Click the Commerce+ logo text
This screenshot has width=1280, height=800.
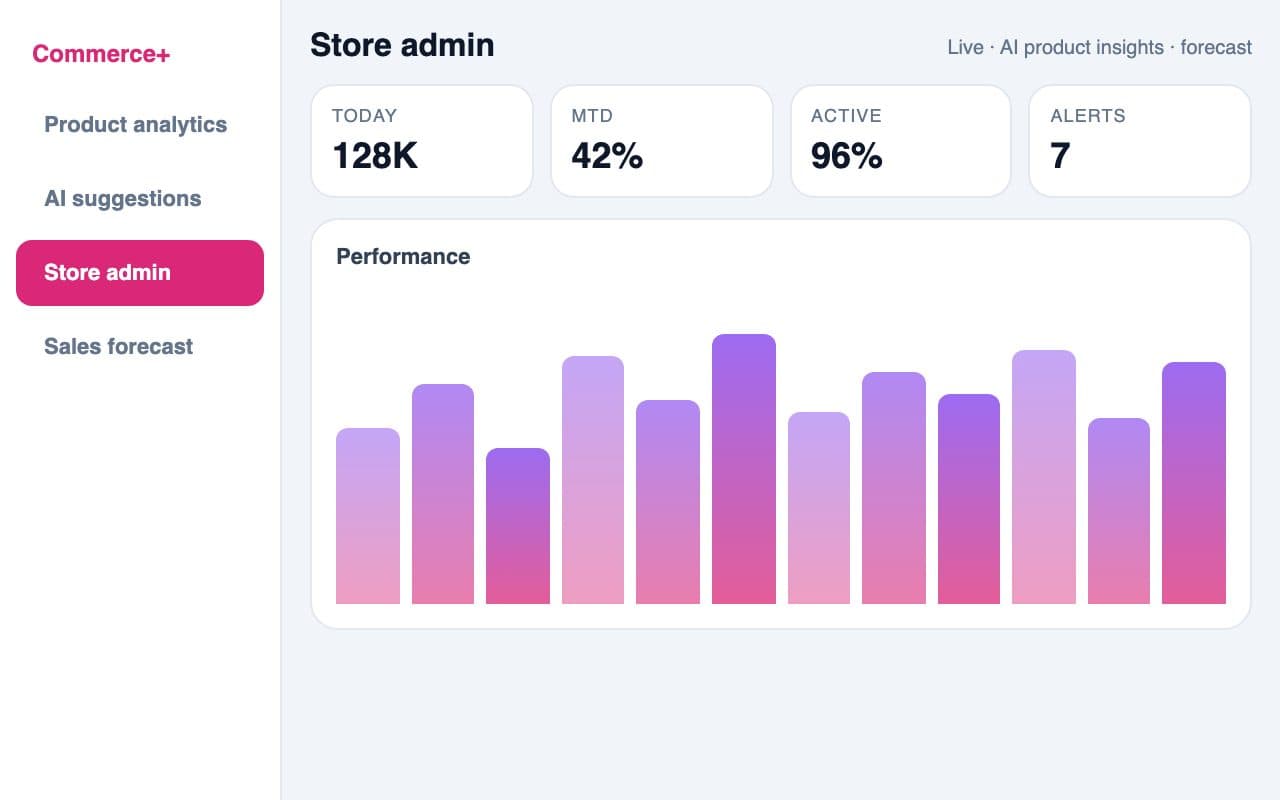[x=101, y=54]
